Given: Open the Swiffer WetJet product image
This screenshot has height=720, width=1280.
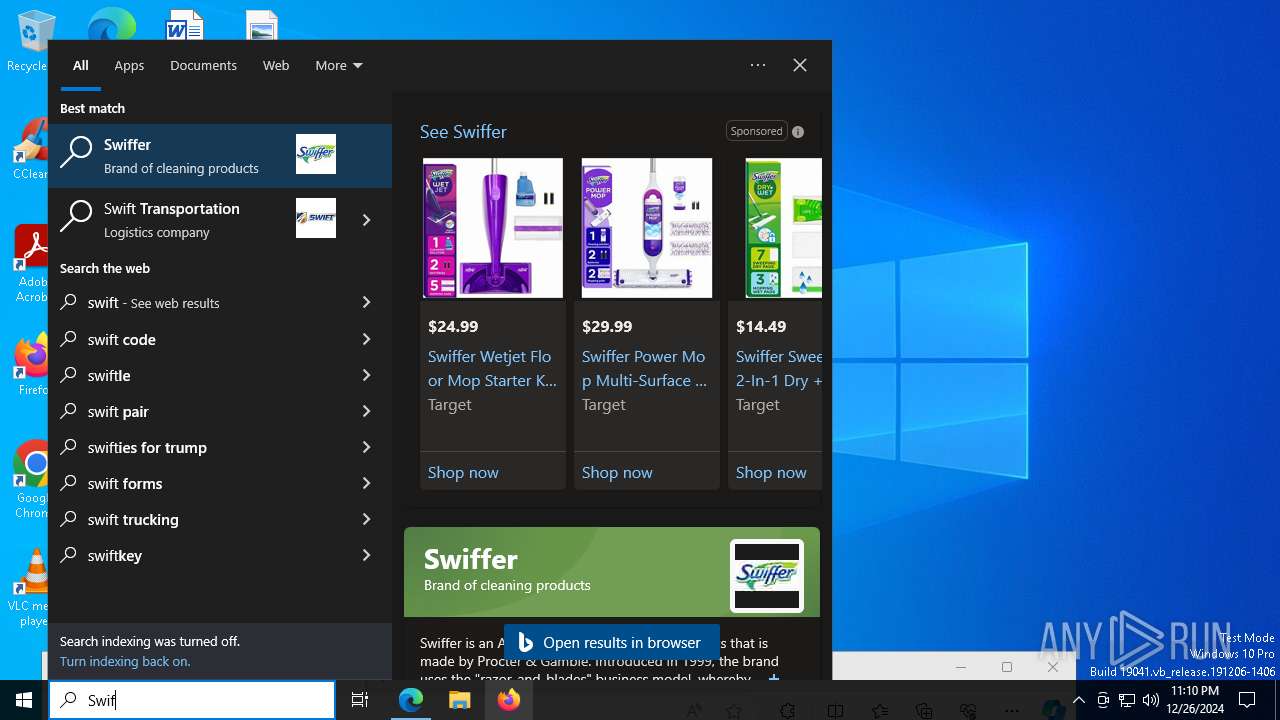Looking at the screenshot, I should 493,228.
